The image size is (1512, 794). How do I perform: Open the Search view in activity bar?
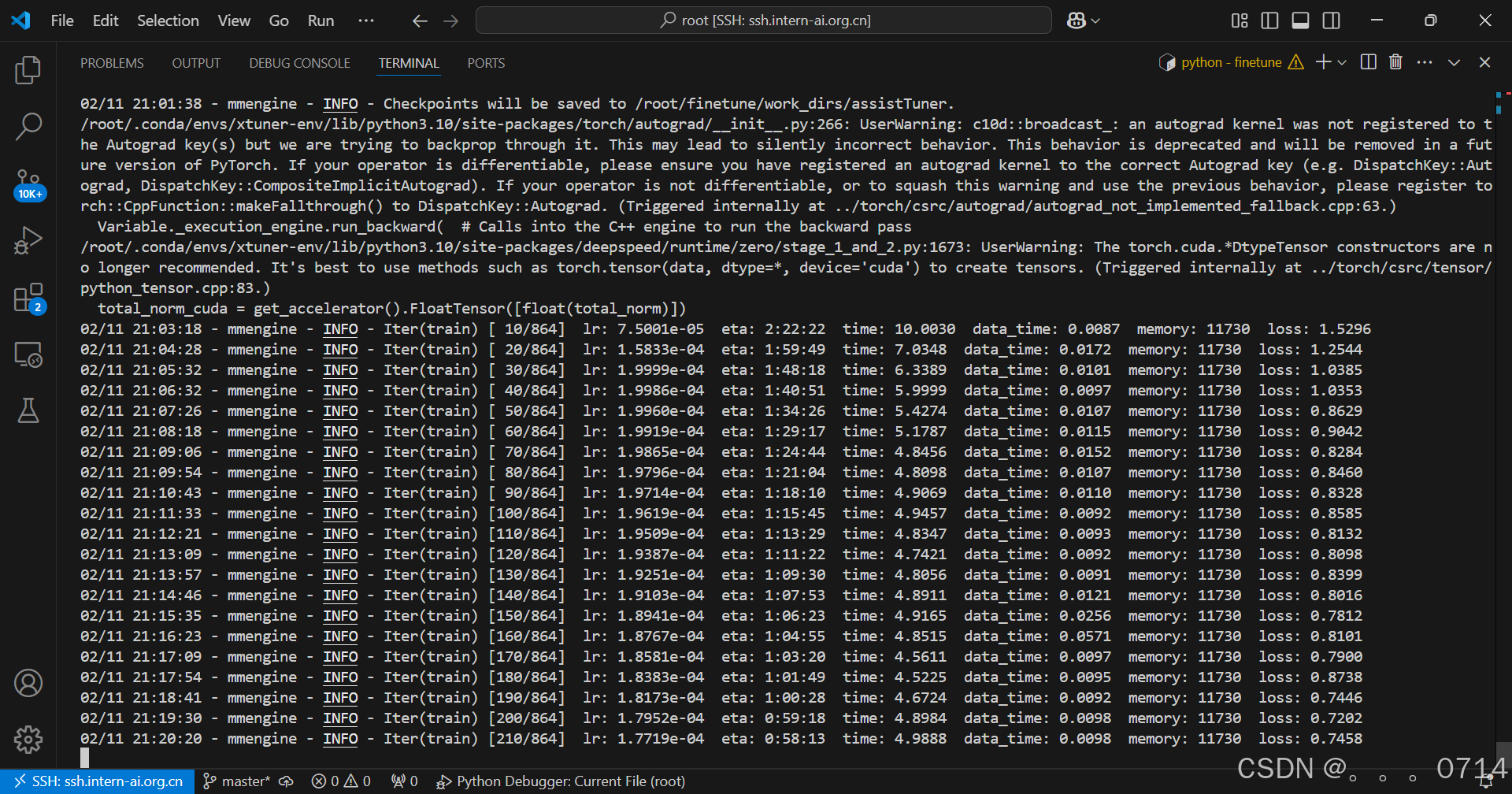(x=28, y=126)
